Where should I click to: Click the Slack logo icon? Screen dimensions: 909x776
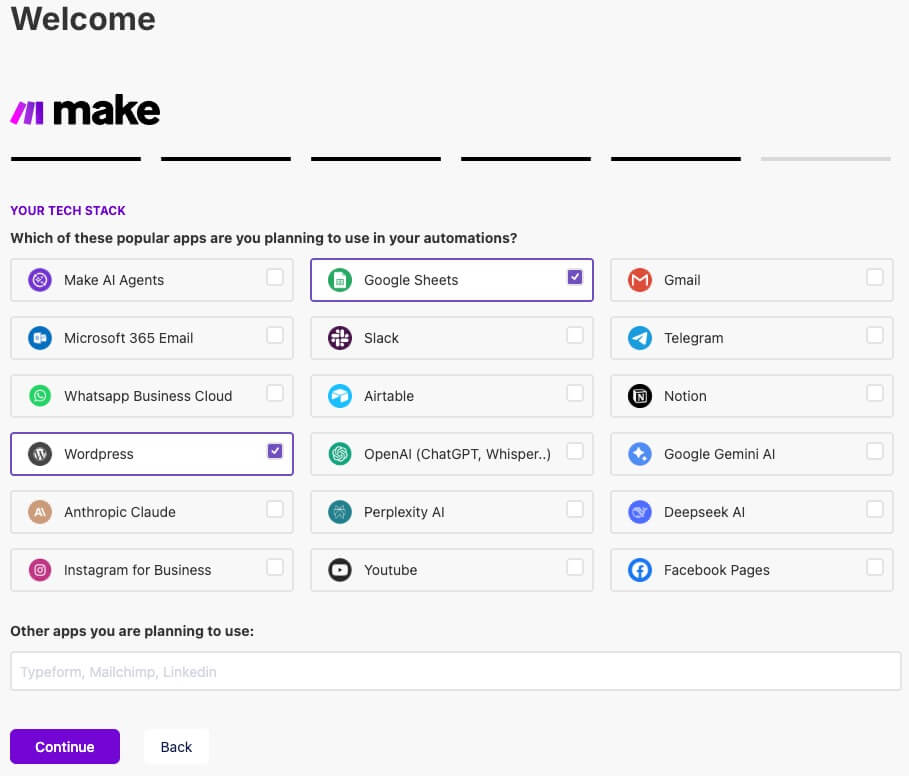point(340,338)
